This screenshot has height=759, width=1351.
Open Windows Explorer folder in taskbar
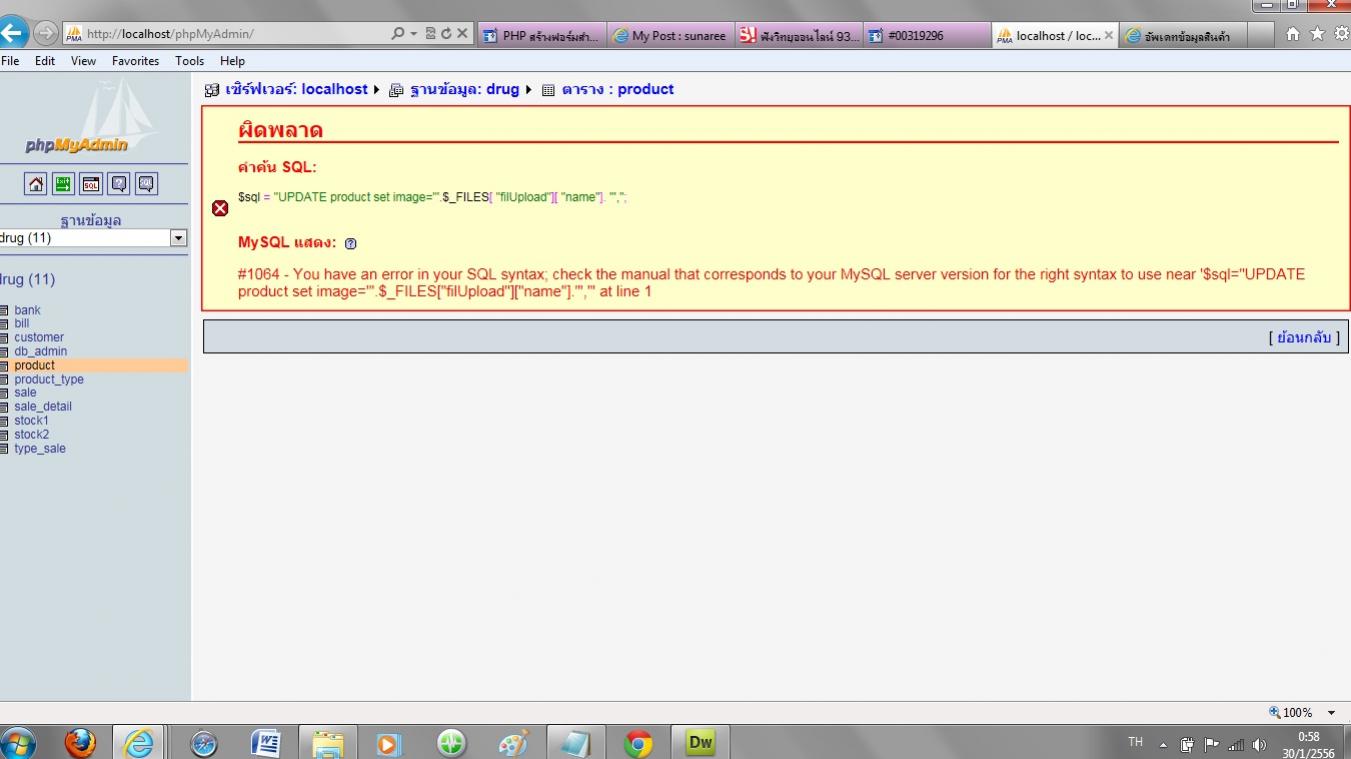coord(327,743)
